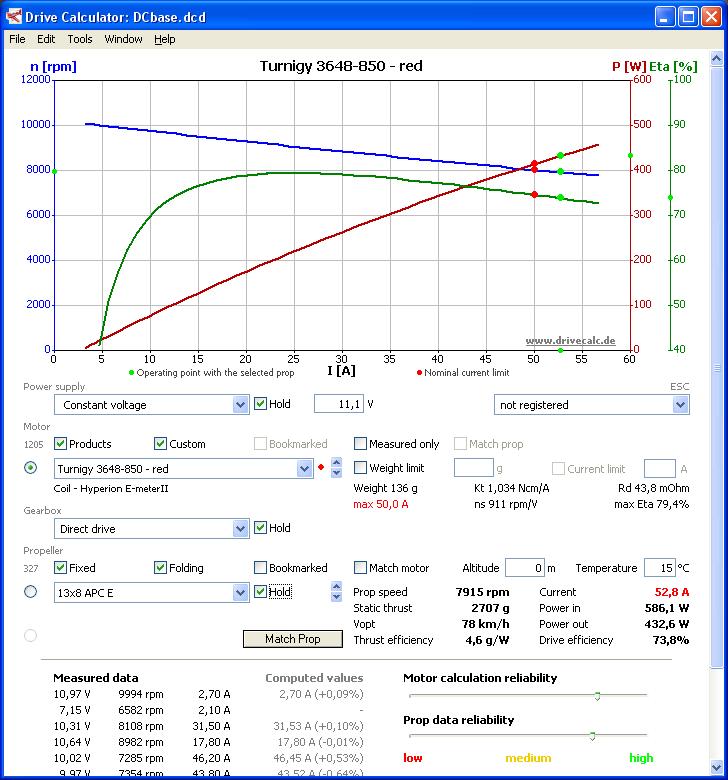
Task: Toggle the propeller Hold checkbox
Action: click(260, 591)
